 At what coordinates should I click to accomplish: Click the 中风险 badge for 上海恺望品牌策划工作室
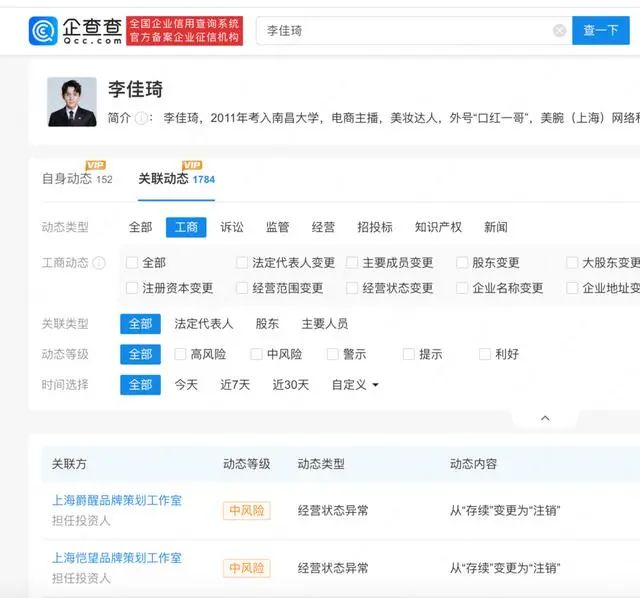click(x=246, y=568)
